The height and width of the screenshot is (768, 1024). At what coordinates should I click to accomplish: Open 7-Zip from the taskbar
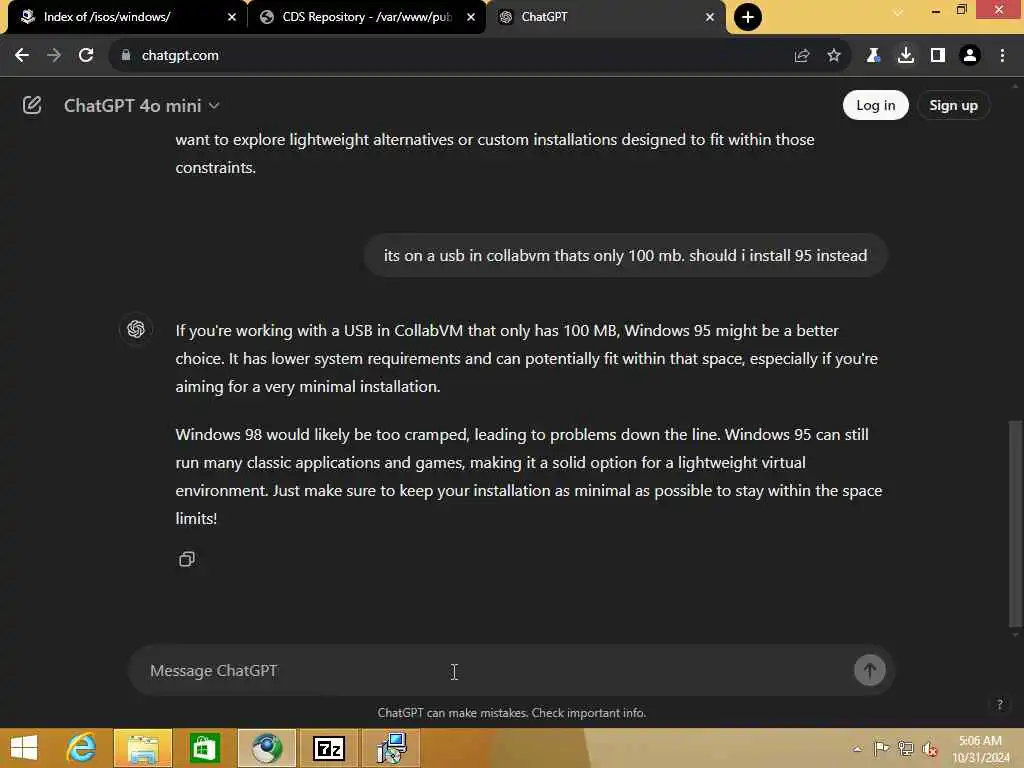pyautogui.click(x=328, y=748)
